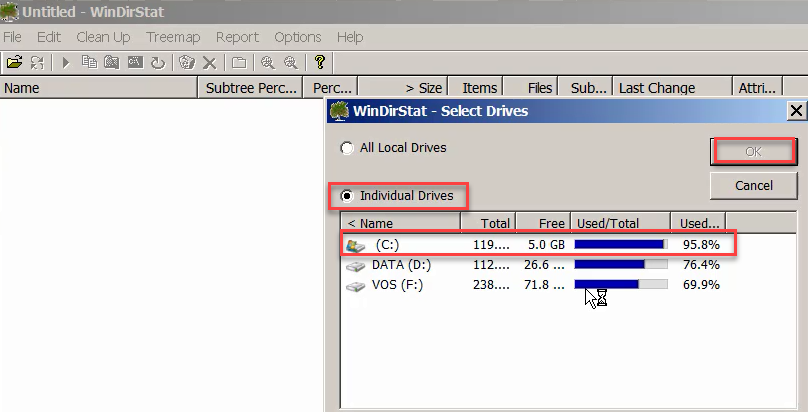The width and height of the screenshot is (808, 412).
Task: Click the Files column header
Action: 531,88
